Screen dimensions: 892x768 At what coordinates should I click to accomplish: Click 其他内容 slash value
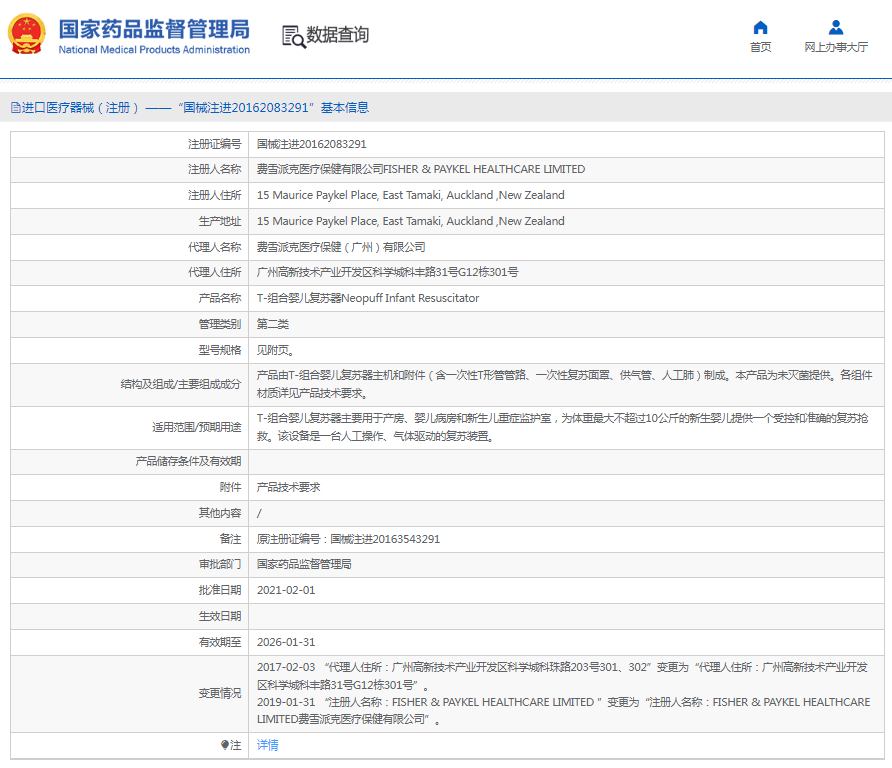pyautogui.click(x=259, y=513)
